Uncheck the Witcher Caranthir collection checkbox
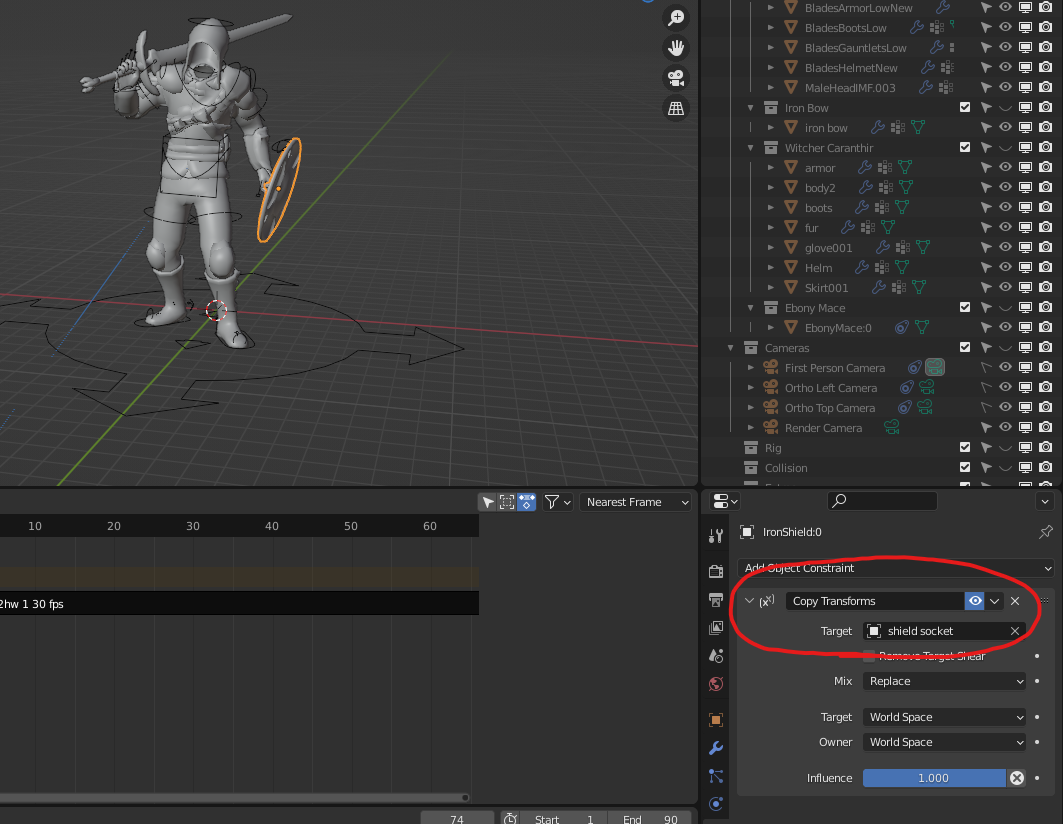The width and height of the screenshot is (1063, 824). tap(965, 147)
